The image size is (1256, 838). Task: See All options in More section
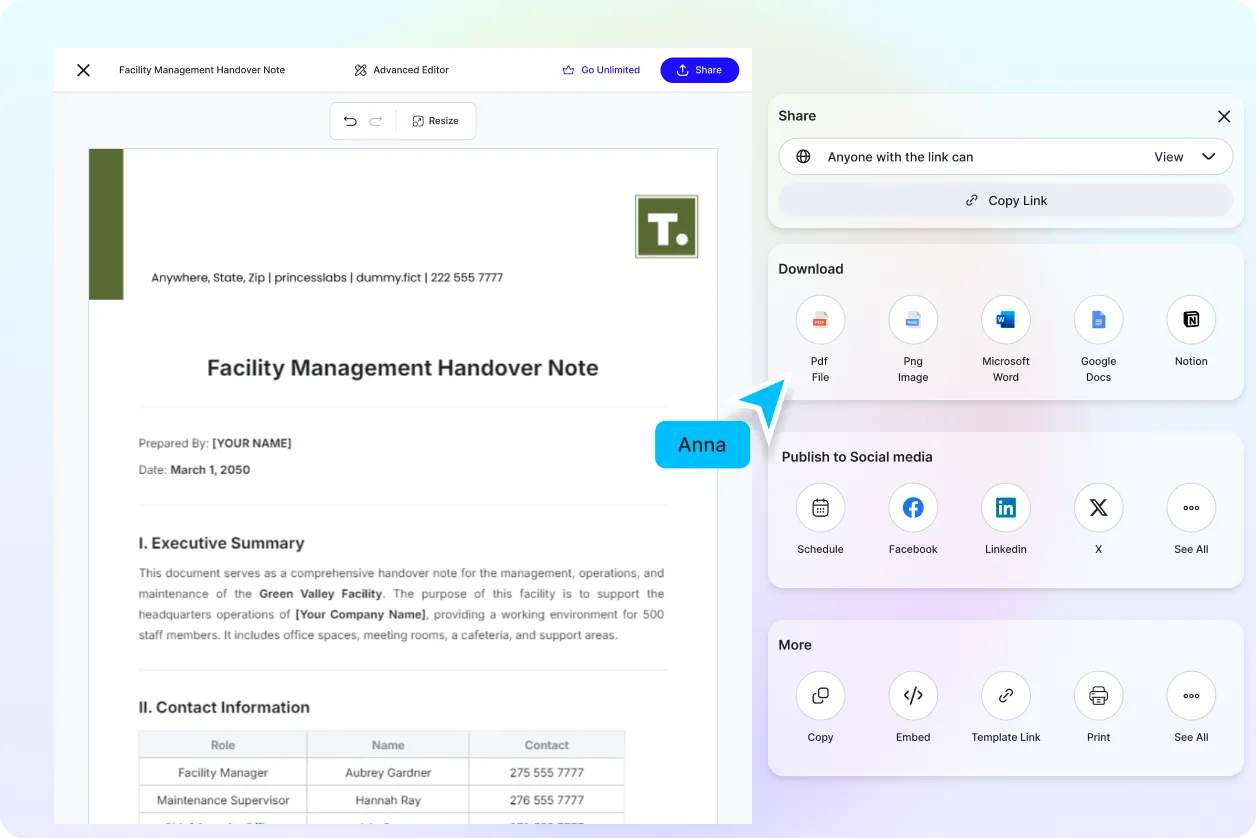(1191, 696)
